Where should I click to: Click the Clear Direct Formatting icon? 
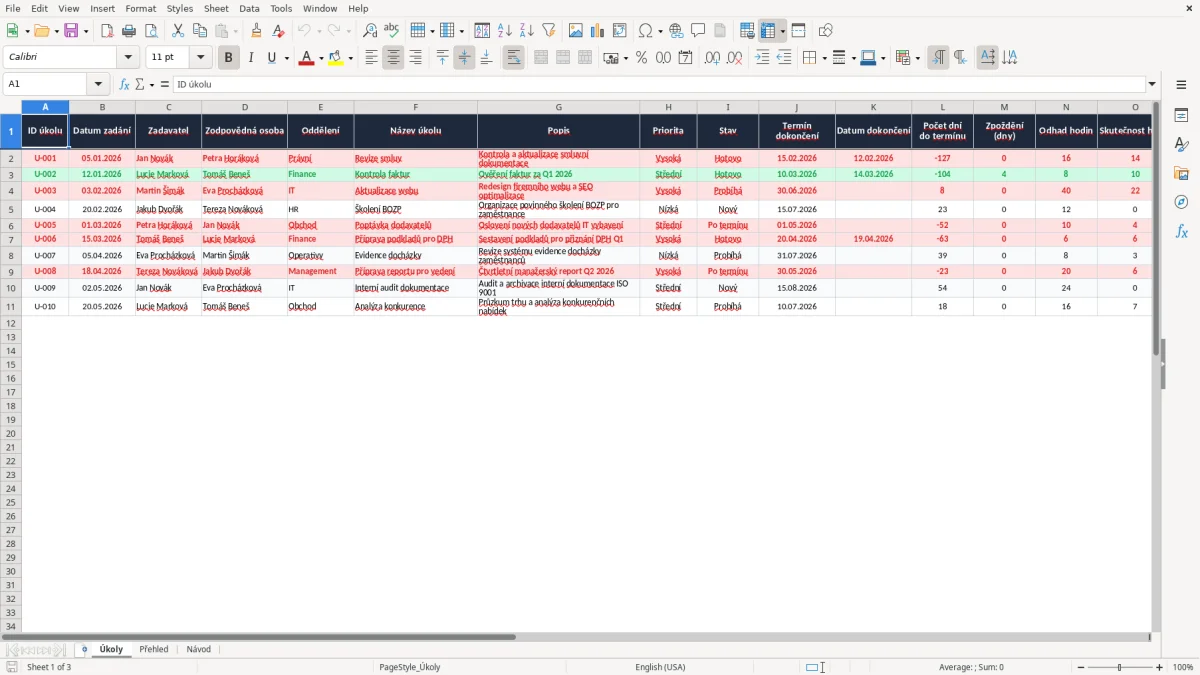click(x=278, y=31)
